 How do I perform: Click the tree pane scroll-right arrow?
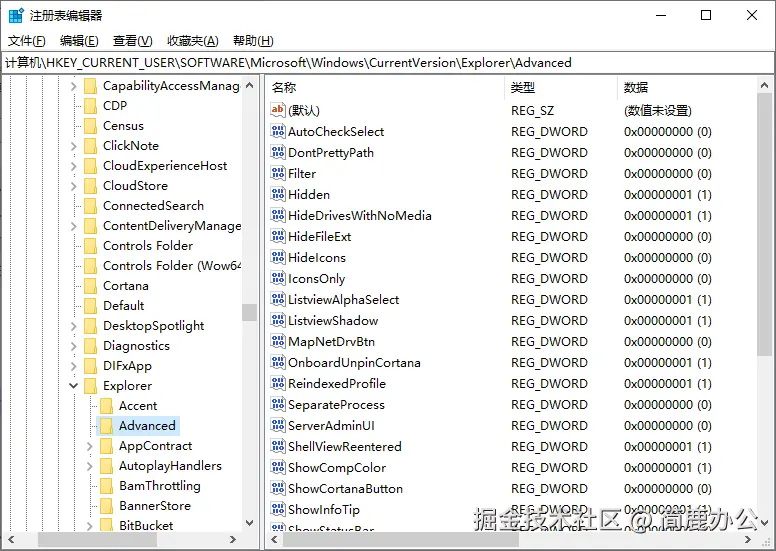click(x=233, y=539)
